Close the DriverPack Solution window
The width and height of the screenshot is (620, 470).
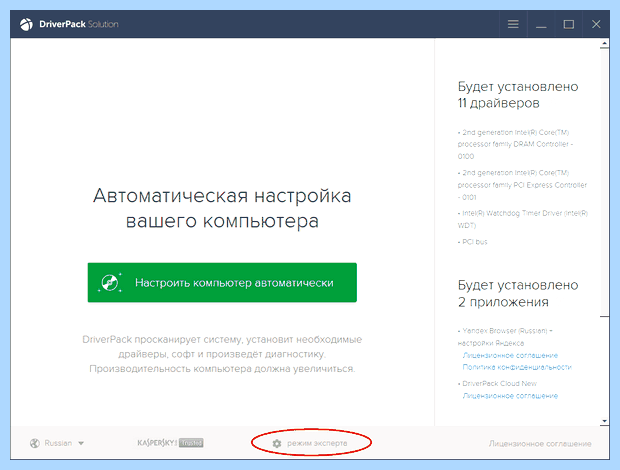tap(596, 24)
